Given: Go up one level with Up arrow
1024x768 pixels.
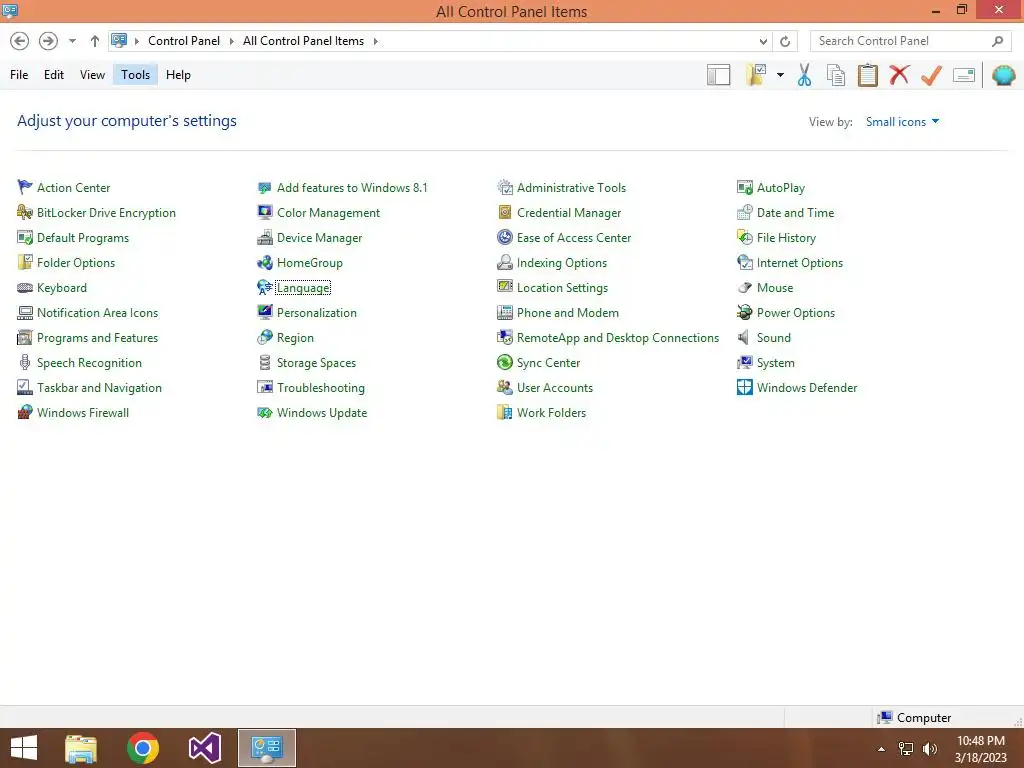Looking at the screenshot, I should coord(95,41).
